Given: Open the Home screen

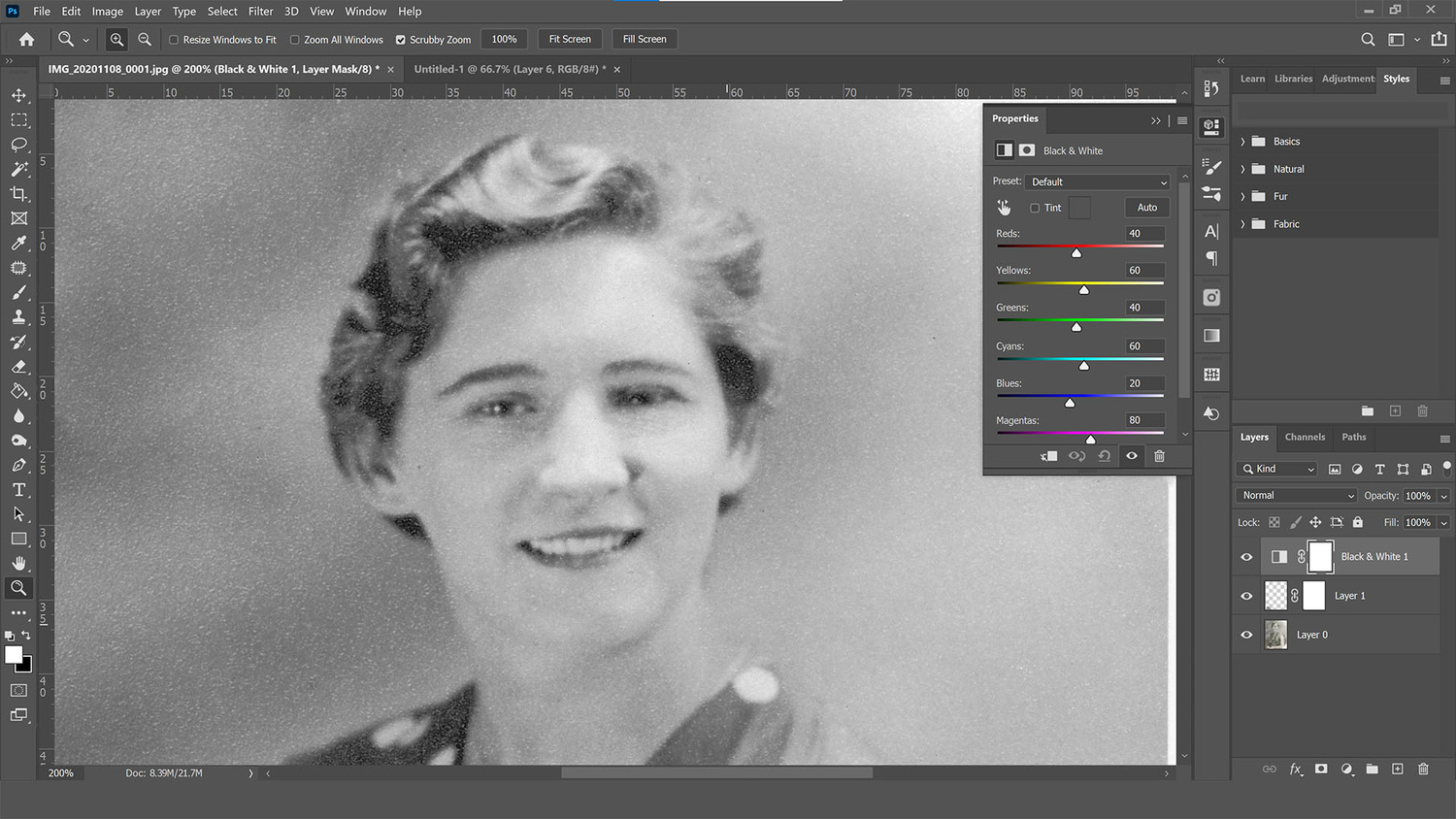Looking at the screenshot, I should [x=25, y=39].
